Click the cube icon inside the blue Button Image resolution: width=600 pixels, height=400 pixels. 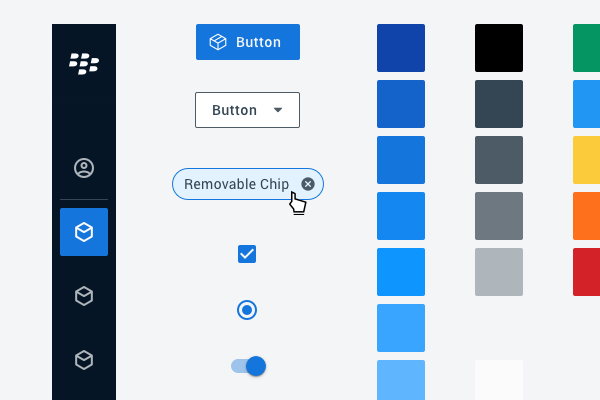pos(217,42)
